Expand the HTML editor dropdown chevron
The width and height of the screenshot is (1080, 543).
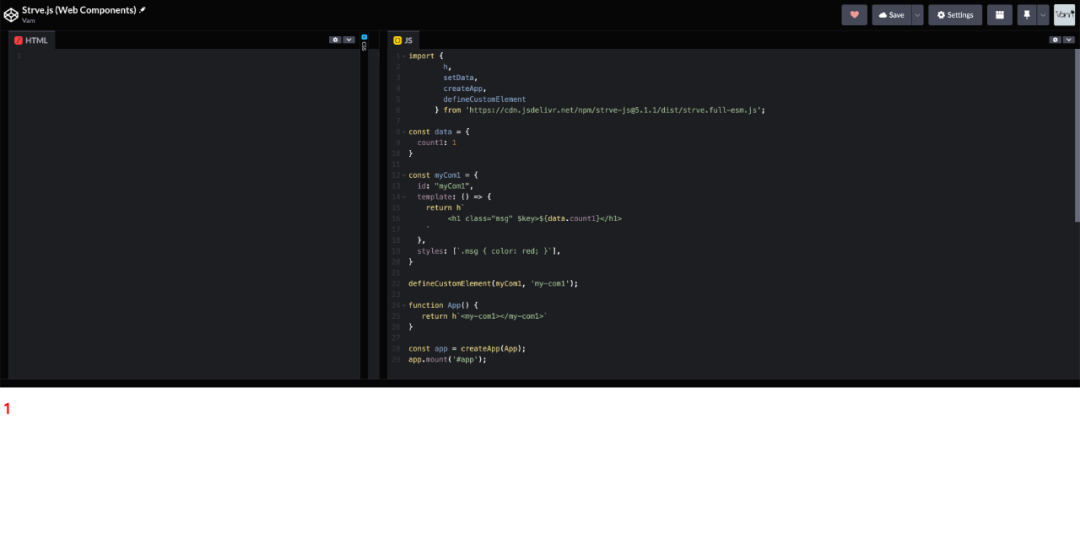(x=349, y=40)
